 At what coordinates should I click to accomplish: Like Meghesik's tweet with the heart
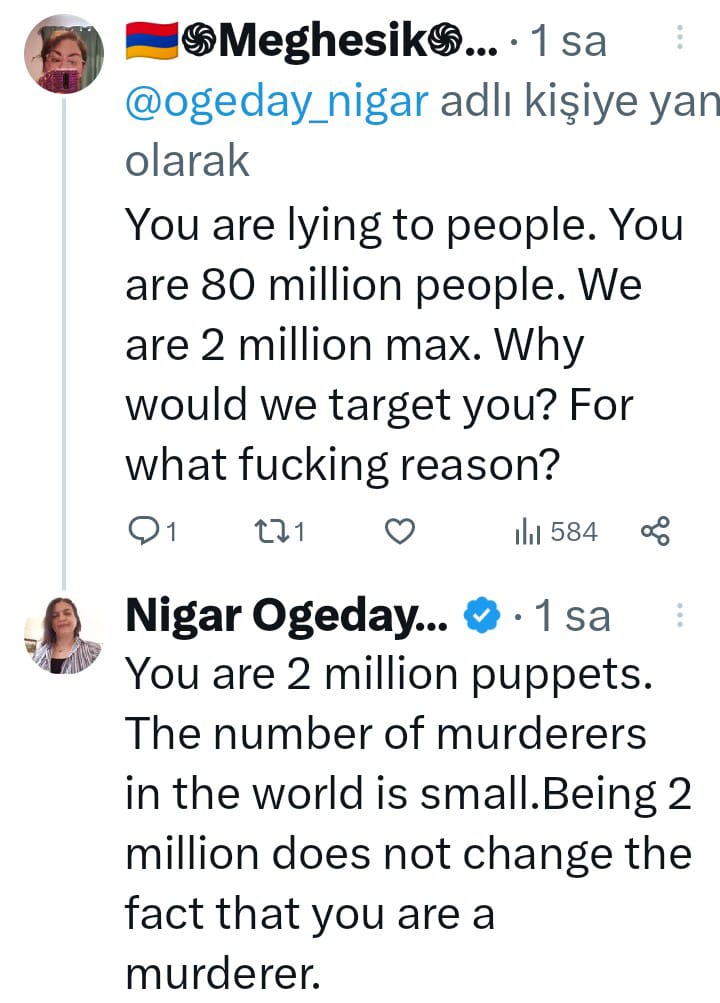400,532
